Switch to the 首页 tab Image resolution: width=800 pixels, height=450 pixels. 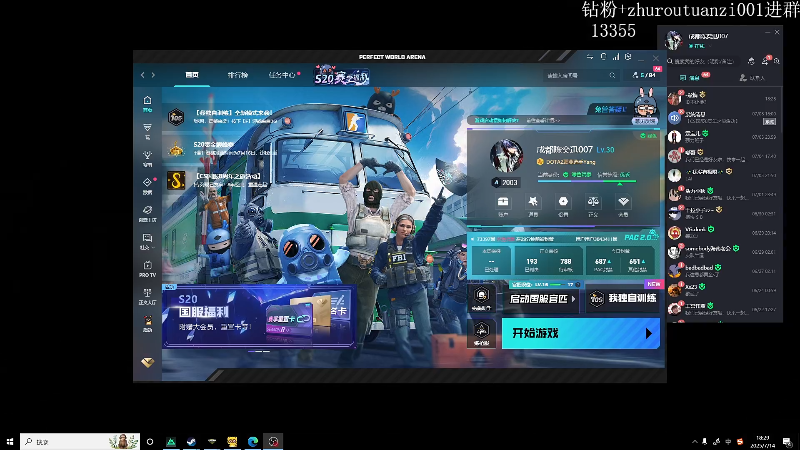pyautogui.click(x=192, y=75)
